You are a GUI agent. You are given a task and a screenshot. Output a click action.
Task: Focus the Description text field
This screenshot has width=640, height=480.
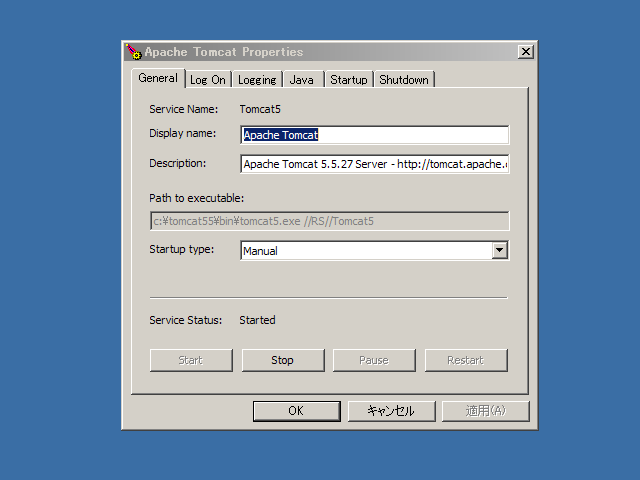click(375, 164)
